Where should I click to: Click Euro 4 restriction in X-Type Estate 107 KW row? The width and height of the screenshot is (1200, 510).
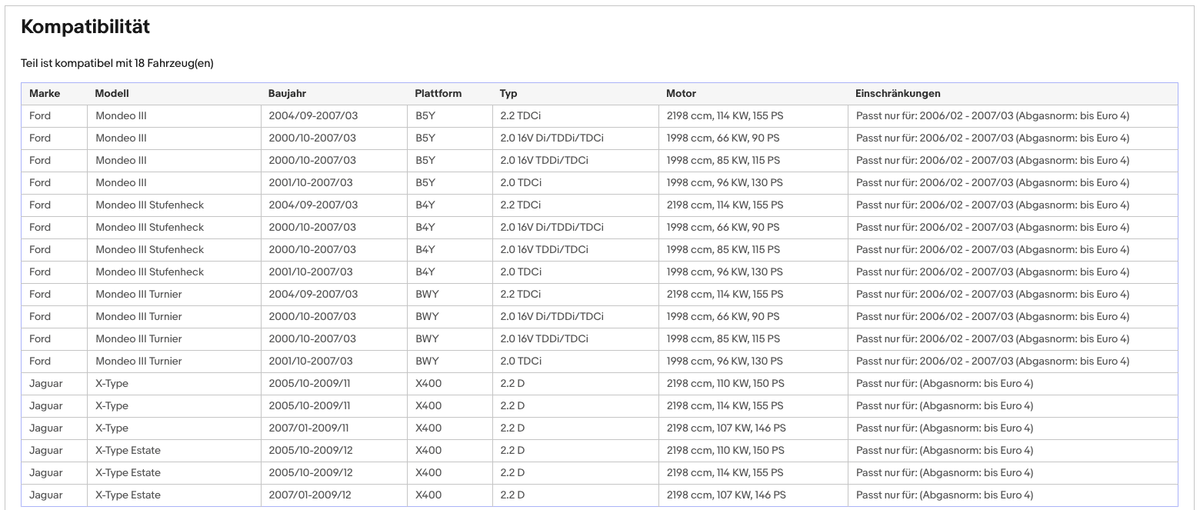[945, 495]
